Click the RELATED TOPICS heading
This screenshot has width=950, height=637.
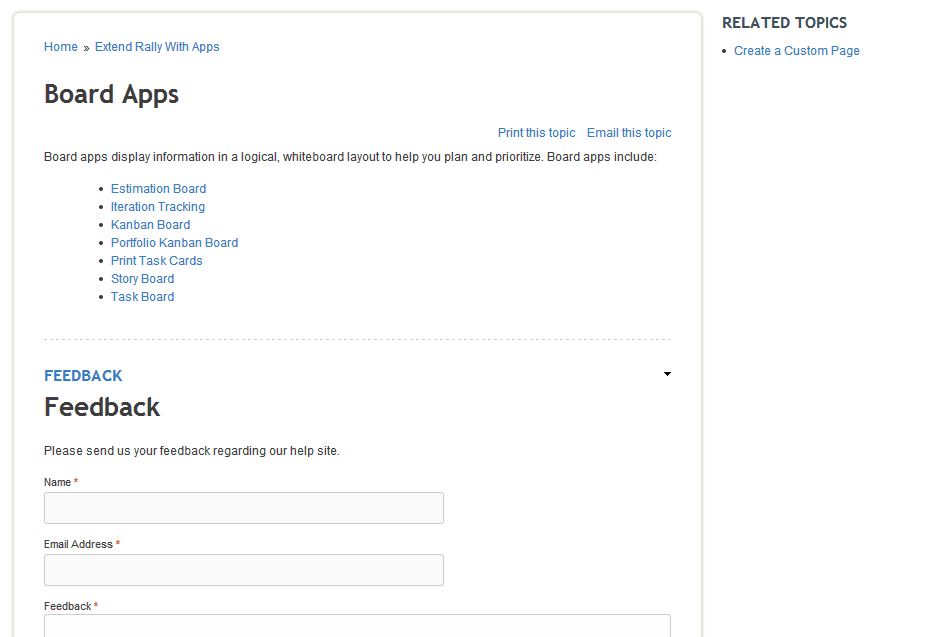[784, 23]
